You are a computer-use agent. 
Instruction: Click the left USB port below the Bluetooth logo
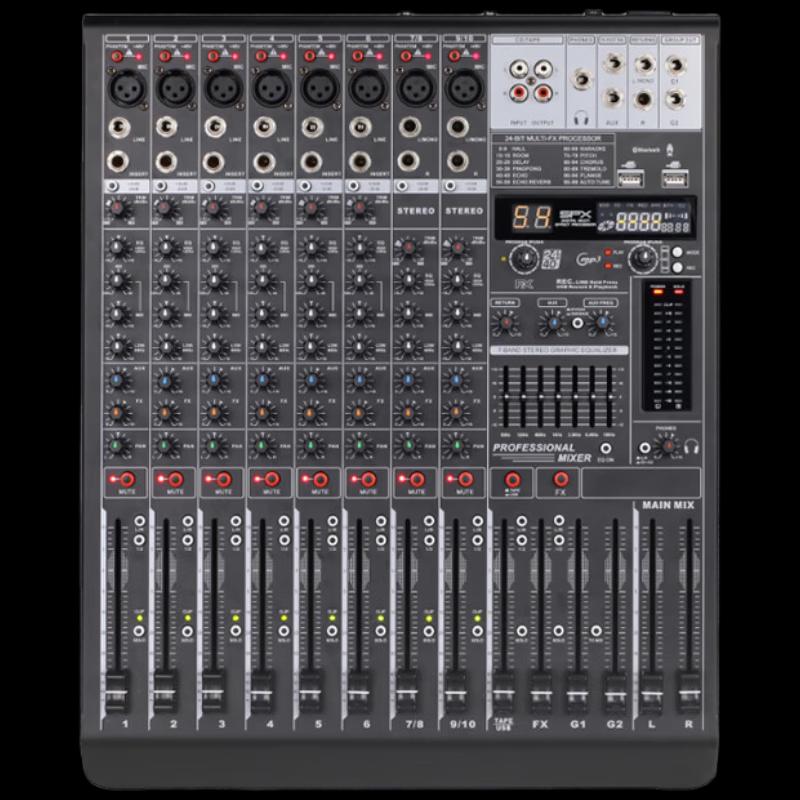coord(631,178)
